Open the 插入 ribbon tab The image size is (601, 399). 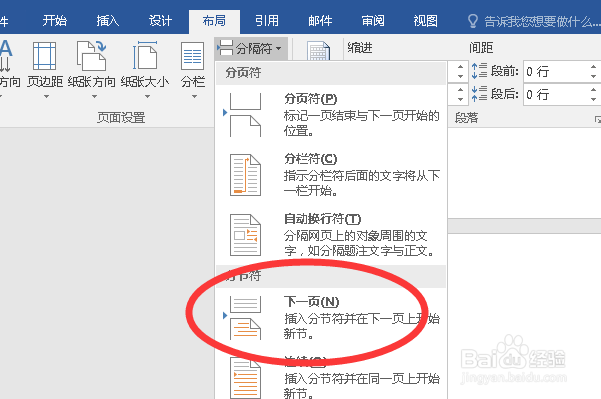(x=108, y=21)
